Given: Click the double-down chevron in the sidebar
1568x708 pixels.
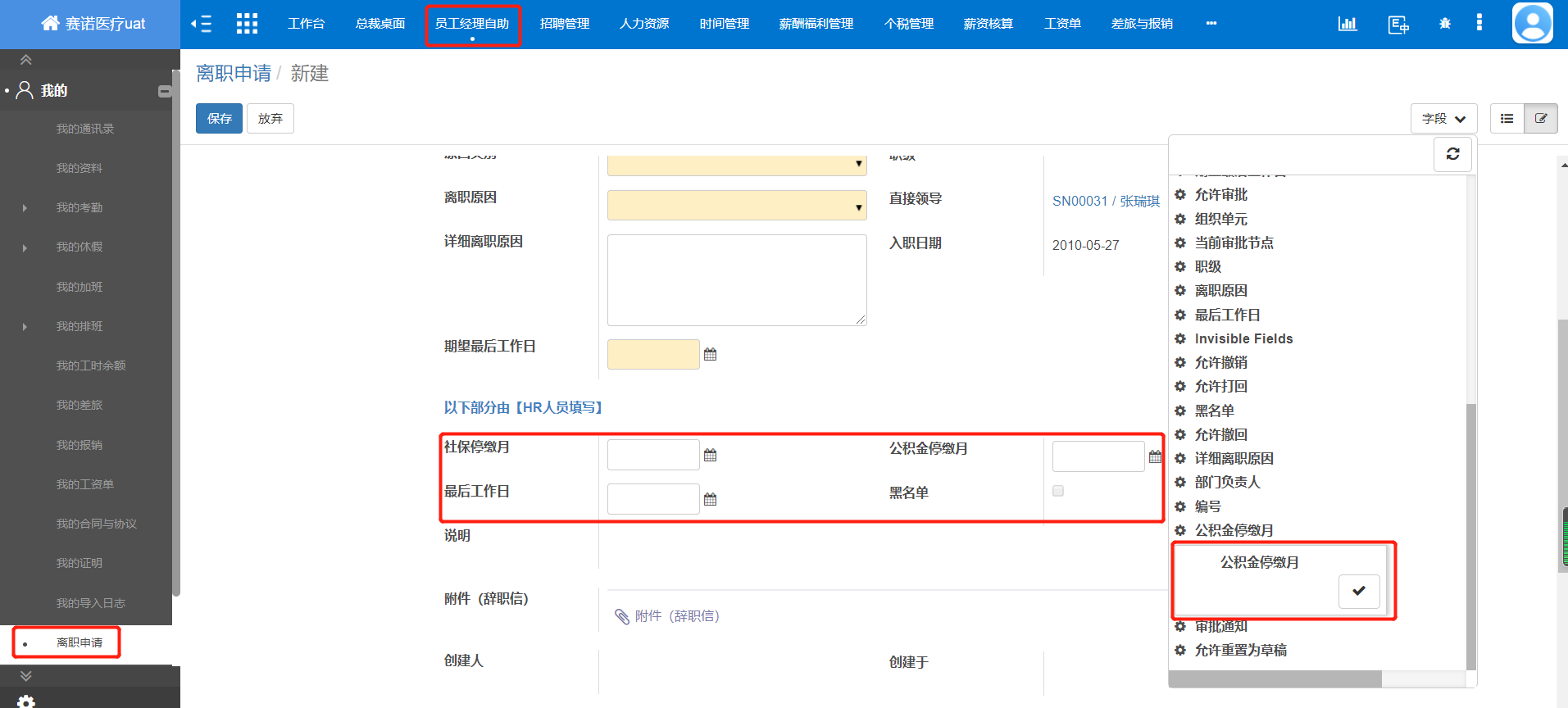Looking at the screenshot, I should click(26, 676).
